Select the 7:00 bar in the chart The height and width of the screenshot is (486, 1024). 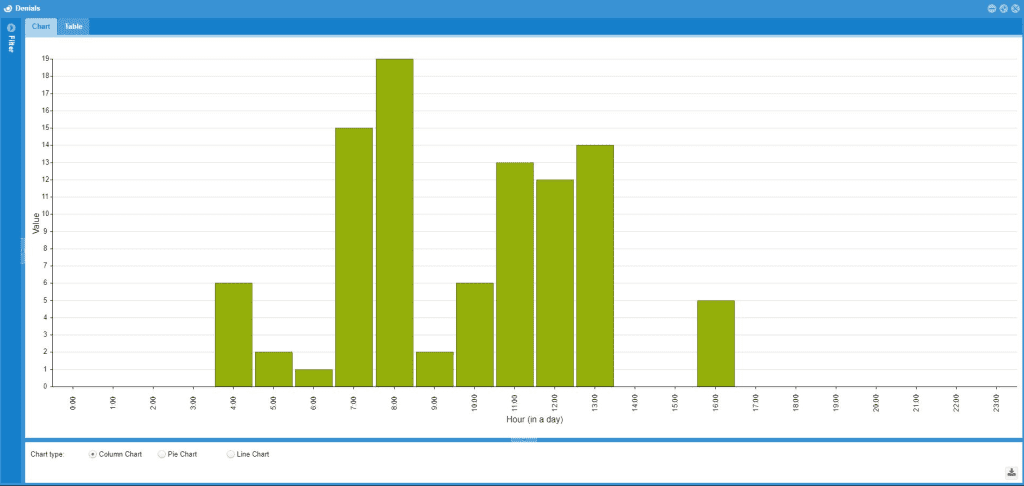click(354, 257)
